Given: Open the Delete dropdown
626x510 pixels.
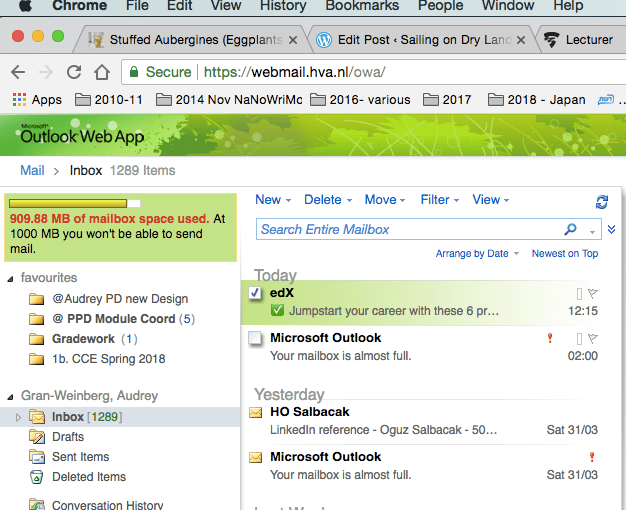Looking at the screenshot, I should pyautogui.click(x=328, y=200).
